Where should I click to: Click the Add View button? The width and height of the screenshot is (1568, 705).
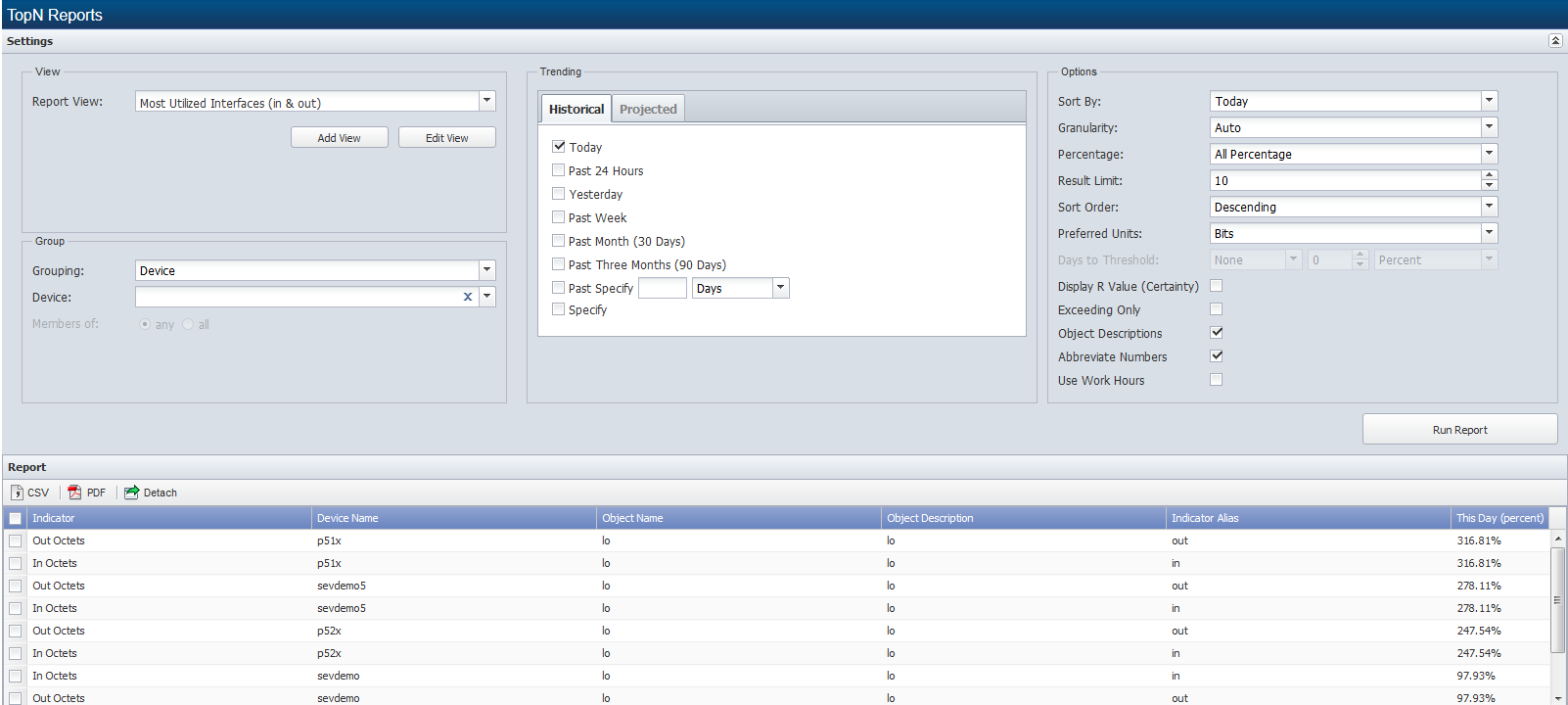point(340,137)
